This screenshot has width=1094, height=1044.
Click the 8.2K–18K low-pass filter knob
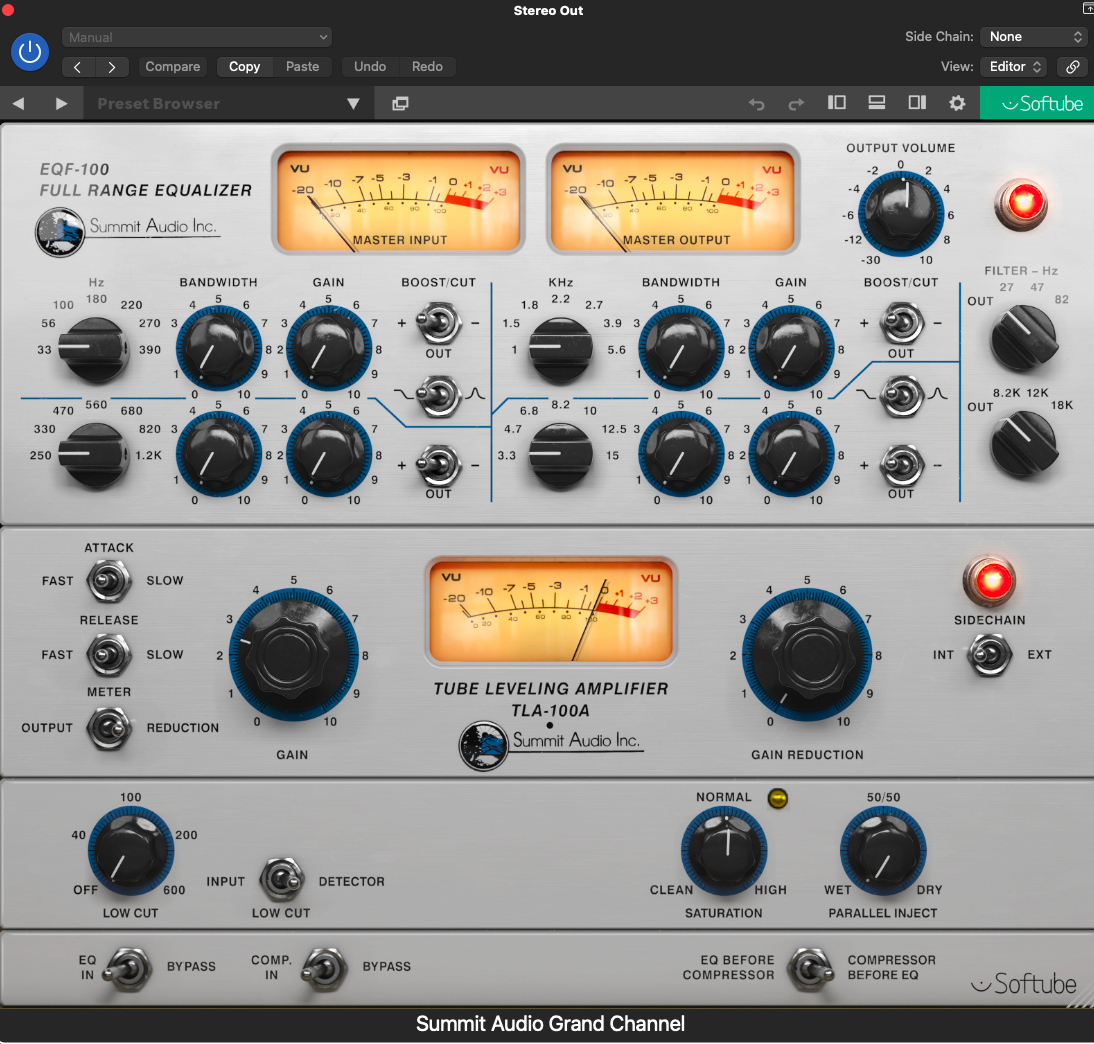tap(1024, 444)
